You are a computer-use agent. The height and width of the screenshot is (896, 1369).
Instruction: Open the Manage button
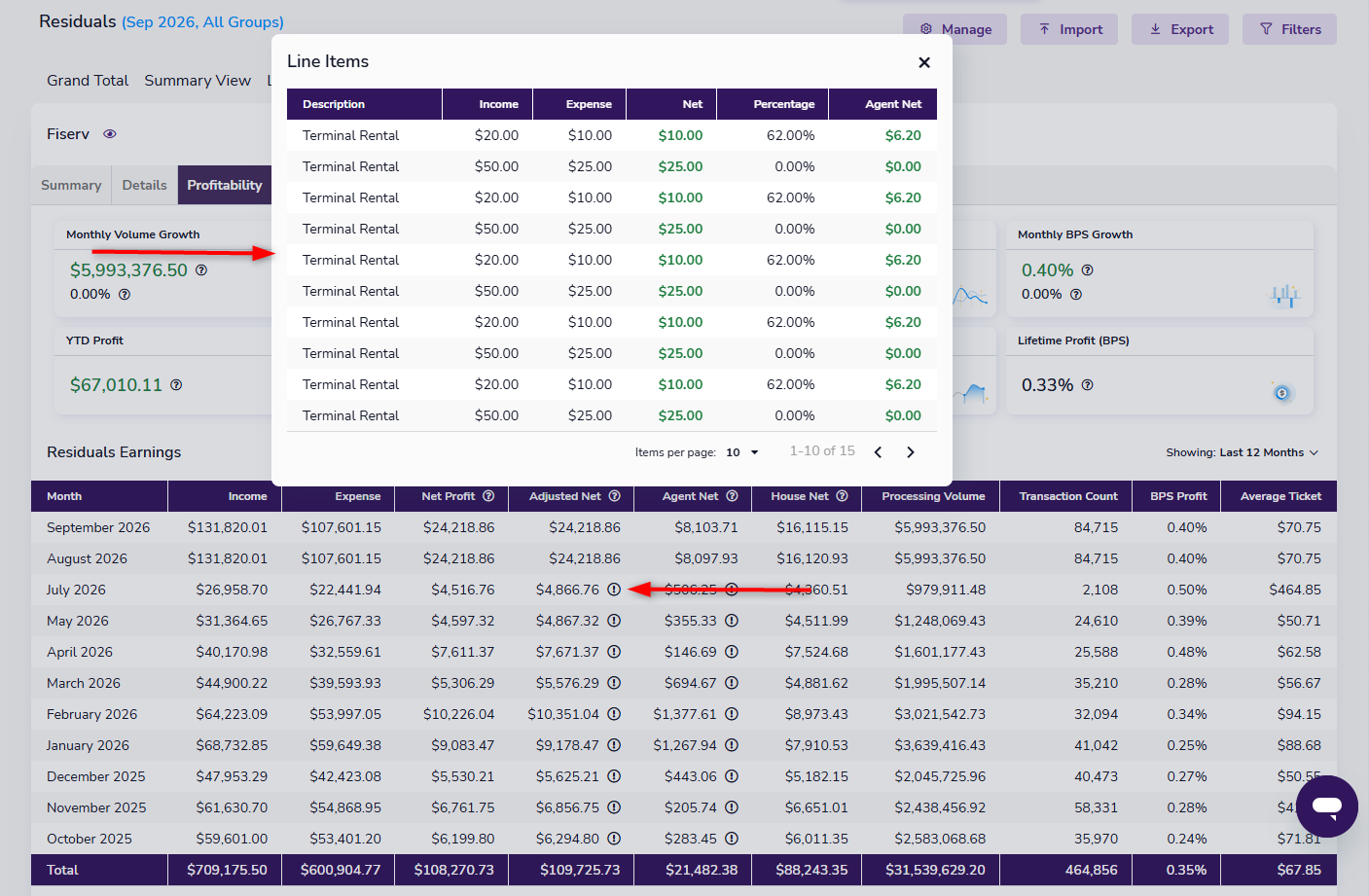[955, 29]
